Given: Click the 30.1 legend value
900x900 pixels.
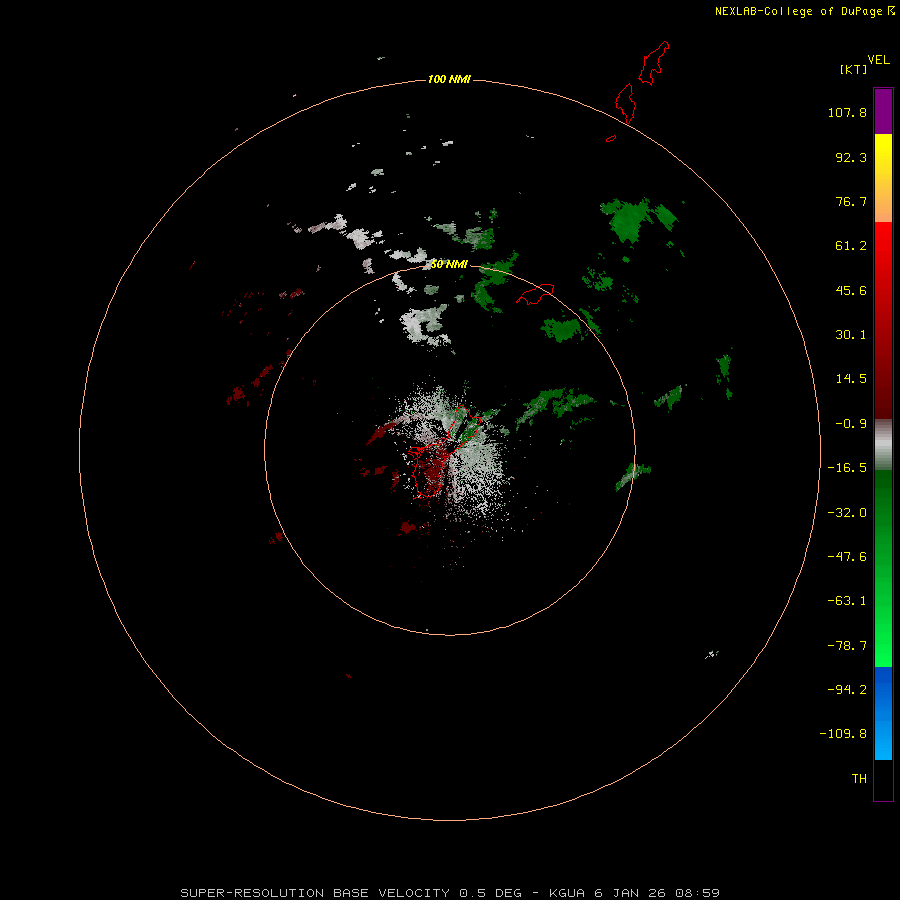Looking at the screenshot, I should [x=851, y=335].
